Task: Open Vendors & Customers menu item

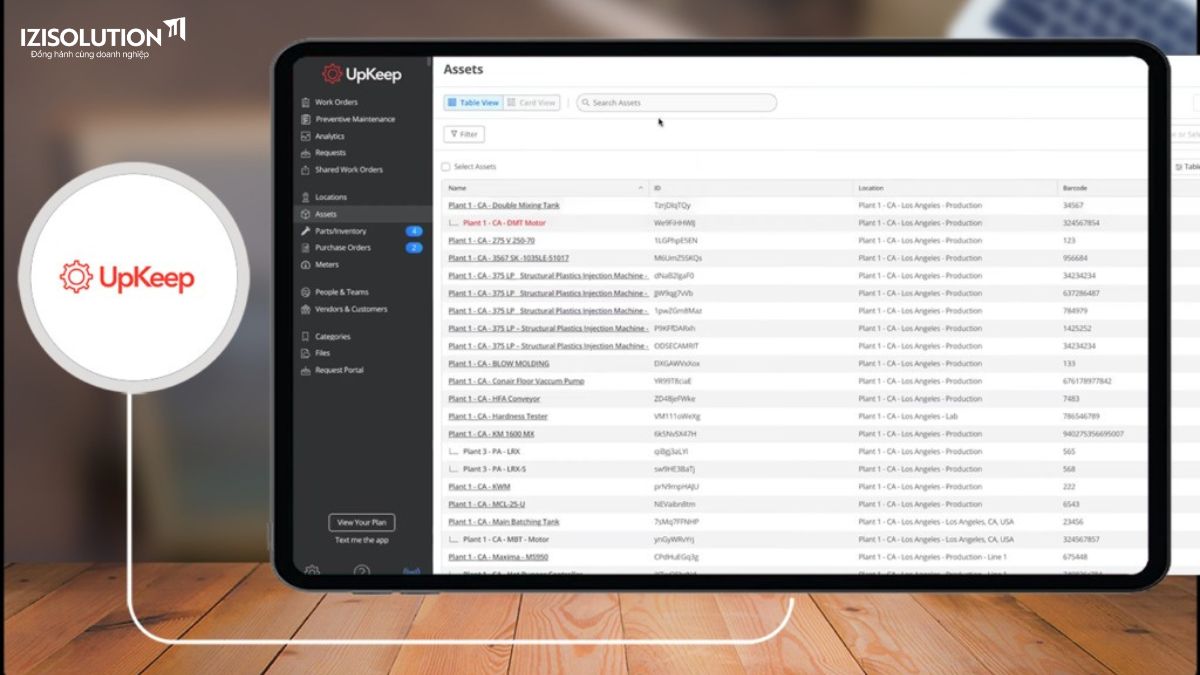Action: click(x=351, y=309)
